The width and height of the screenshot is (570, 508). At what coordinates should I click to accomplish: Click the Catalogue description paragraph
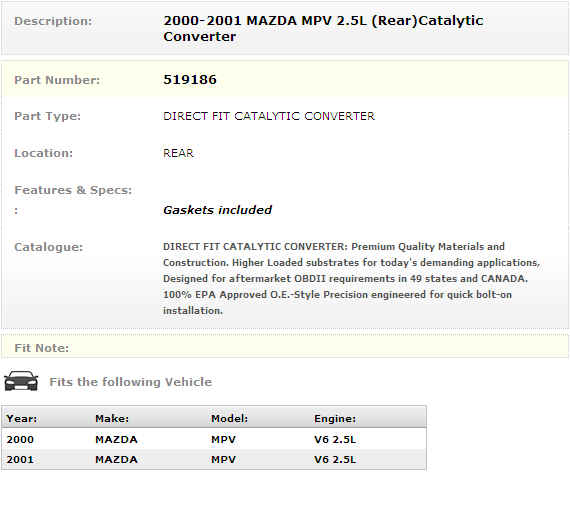click(351, 279)
